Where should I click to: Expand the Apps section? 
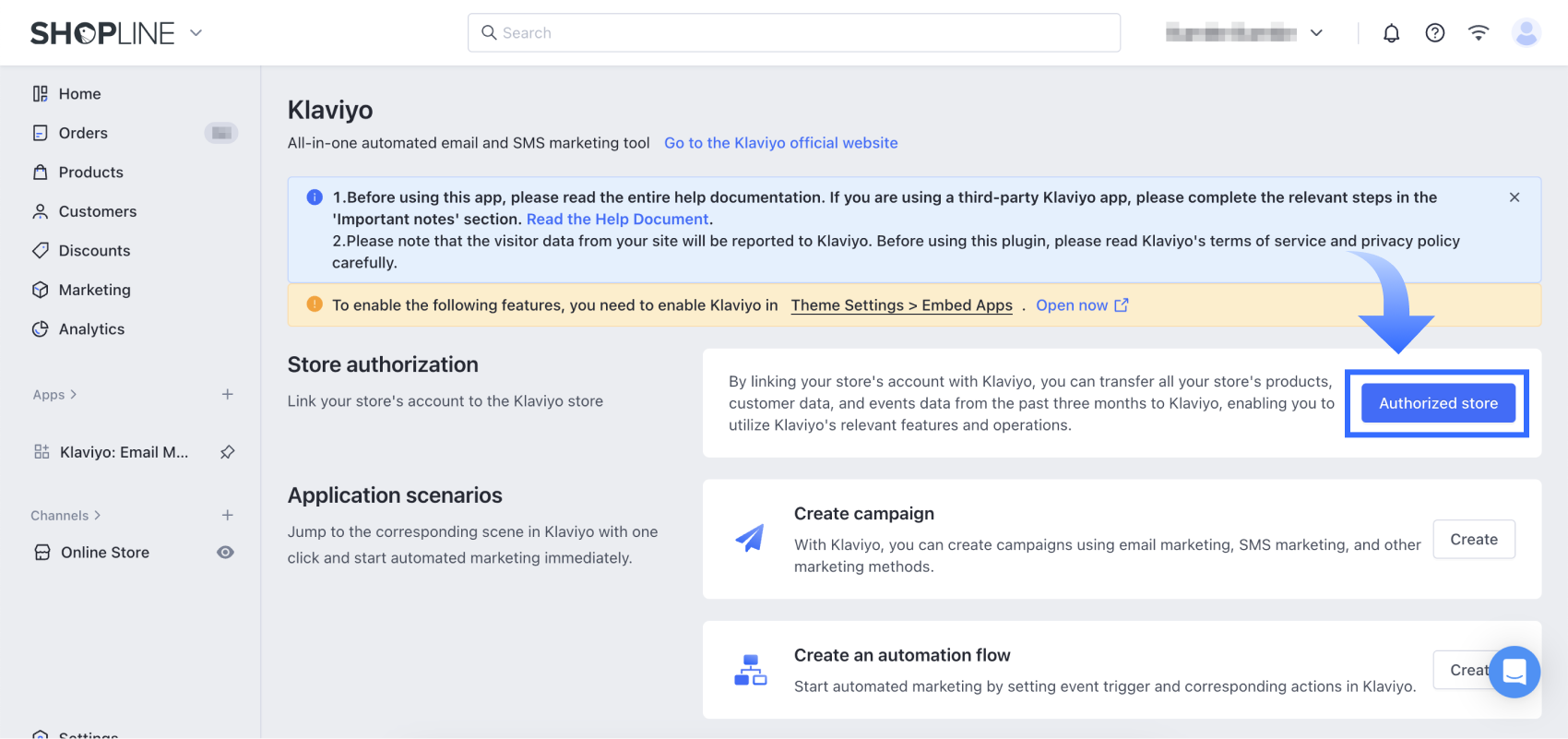[54, 395]
